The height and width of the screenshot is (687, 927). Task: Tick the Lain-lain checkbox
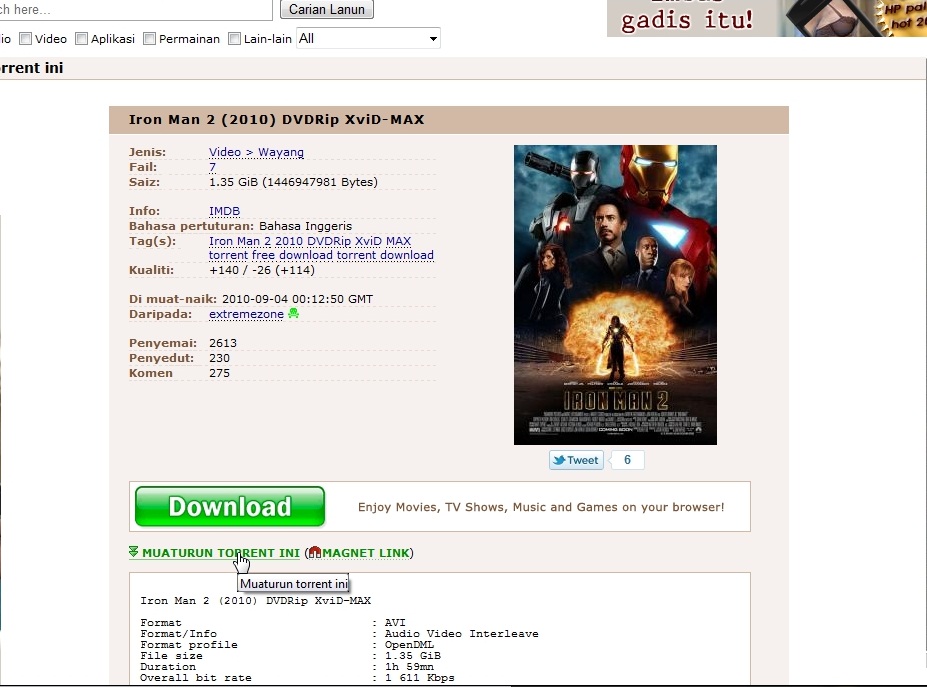point(235,38)
